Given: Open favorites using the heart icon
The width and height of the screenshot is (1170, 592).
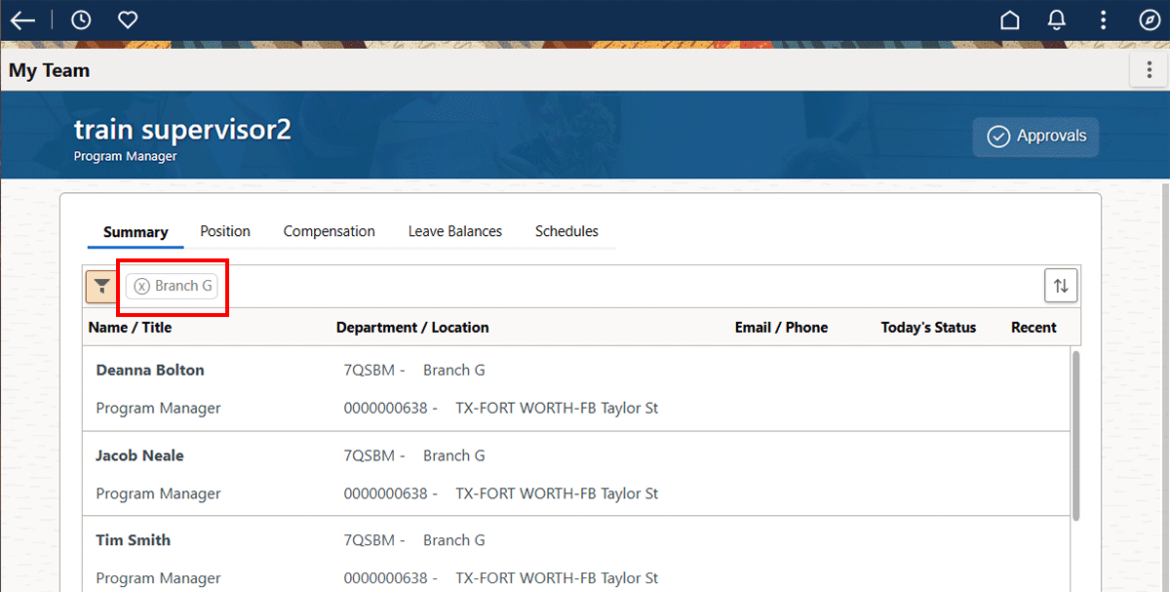Looking at the screenshot, I should point(127,19).
